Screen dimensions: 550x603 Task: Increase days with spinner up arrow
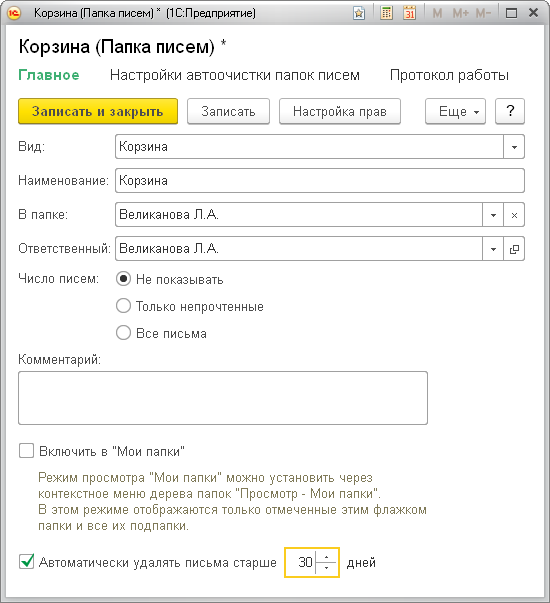[326, 557]
